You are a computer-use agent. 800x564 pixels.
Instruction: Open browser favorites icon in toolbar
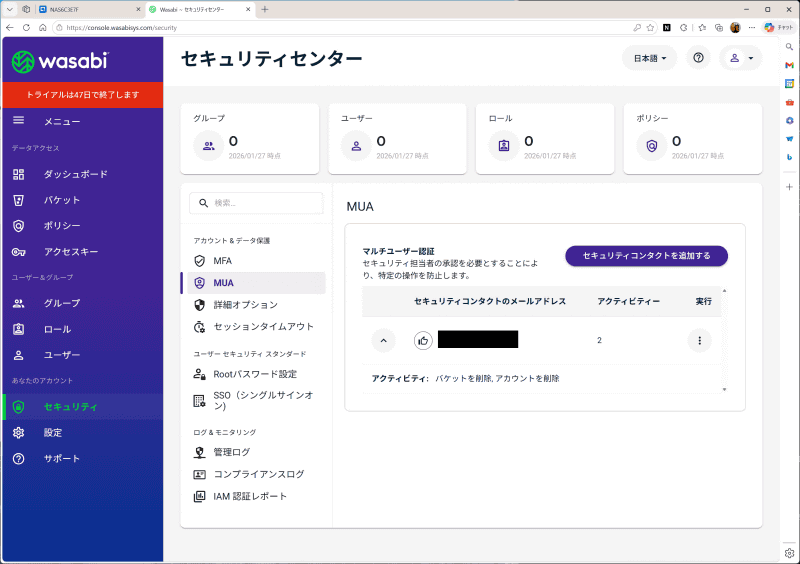(x=702, y=28)
